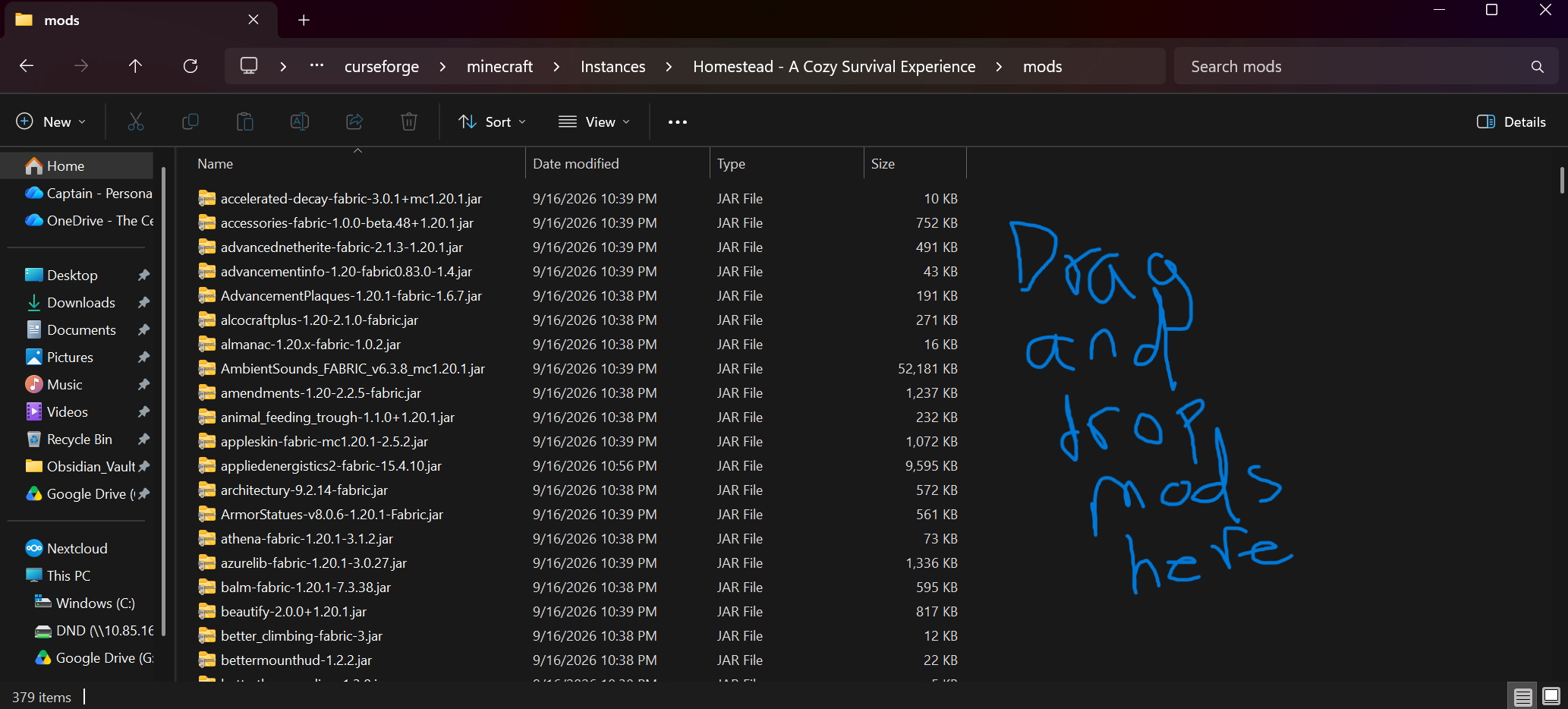Click the Cut scissors icon
The width and height of the screenshot is (1568, 709).
[x=136, y=121]
